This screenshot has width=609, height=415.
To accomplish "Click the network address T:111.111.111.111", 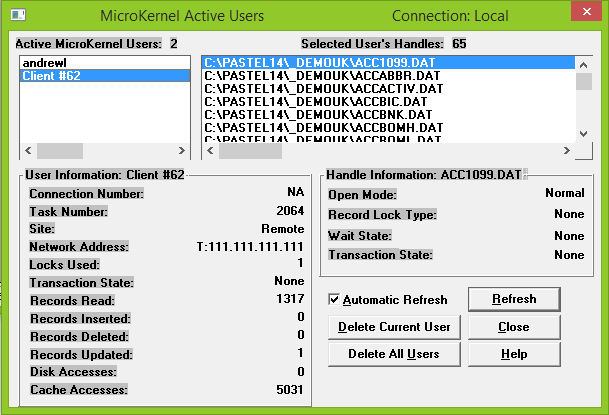I will click(x=250, y=247).
